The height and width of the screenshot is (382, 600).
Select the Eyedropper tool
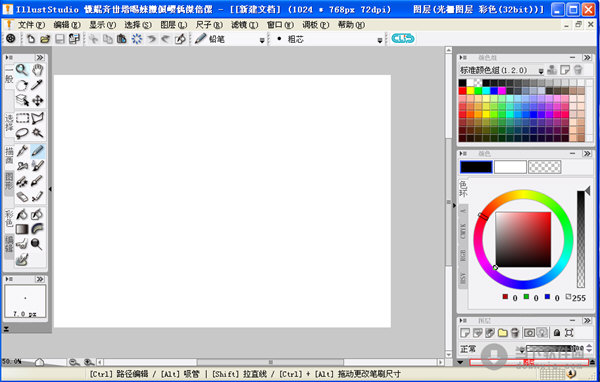[x=38, y=85]
